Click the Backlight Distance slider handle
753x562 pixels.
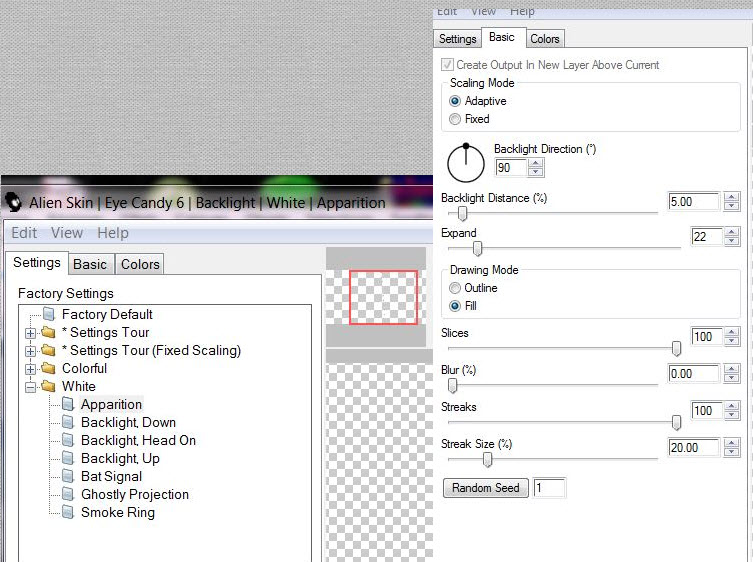(462, 213)
